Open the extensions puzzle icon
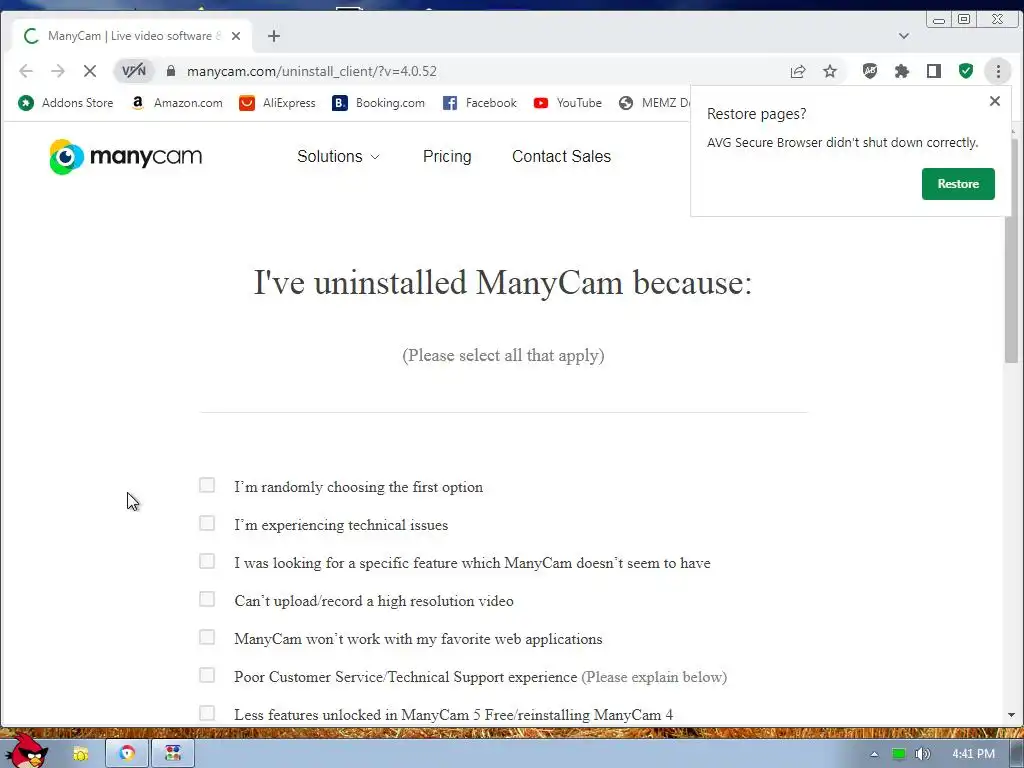This screenshot has height=768, width=1024. tap(902, 71)
